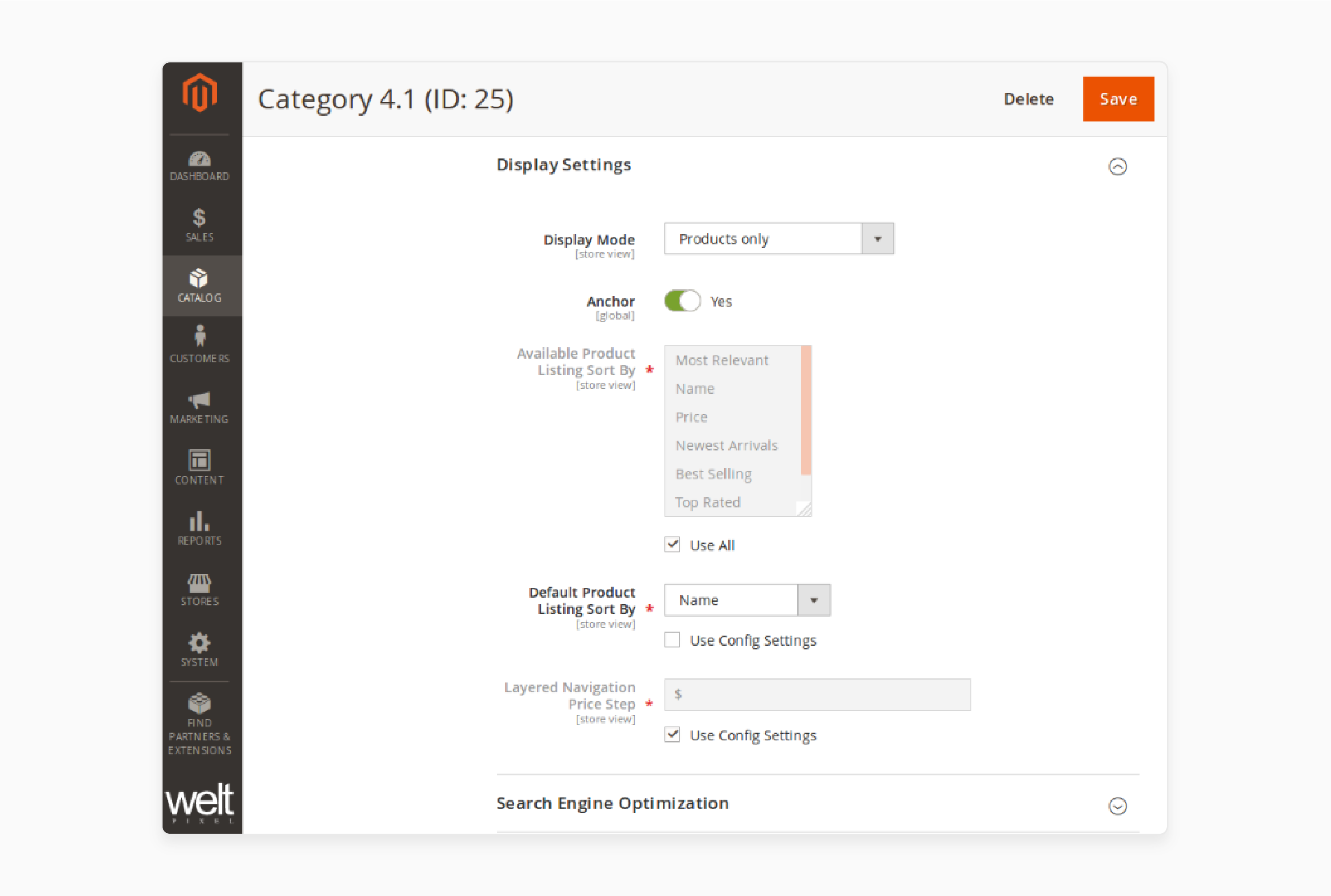1331x896 pixels.
Task: Open the Display Mode dropdown
Action: pos(779,238)
